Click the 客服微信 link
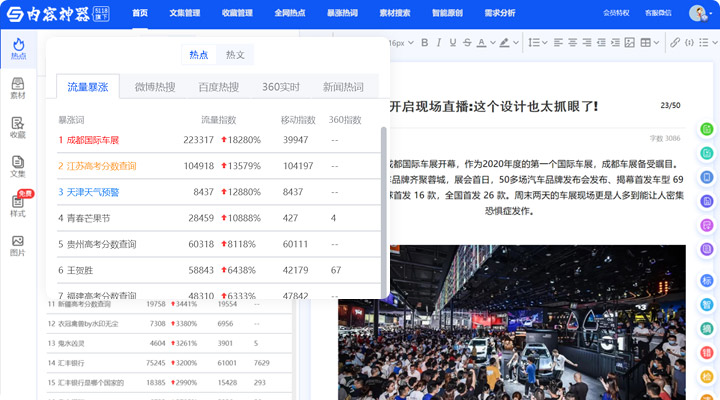720x400 pixels. coord(658,13)
